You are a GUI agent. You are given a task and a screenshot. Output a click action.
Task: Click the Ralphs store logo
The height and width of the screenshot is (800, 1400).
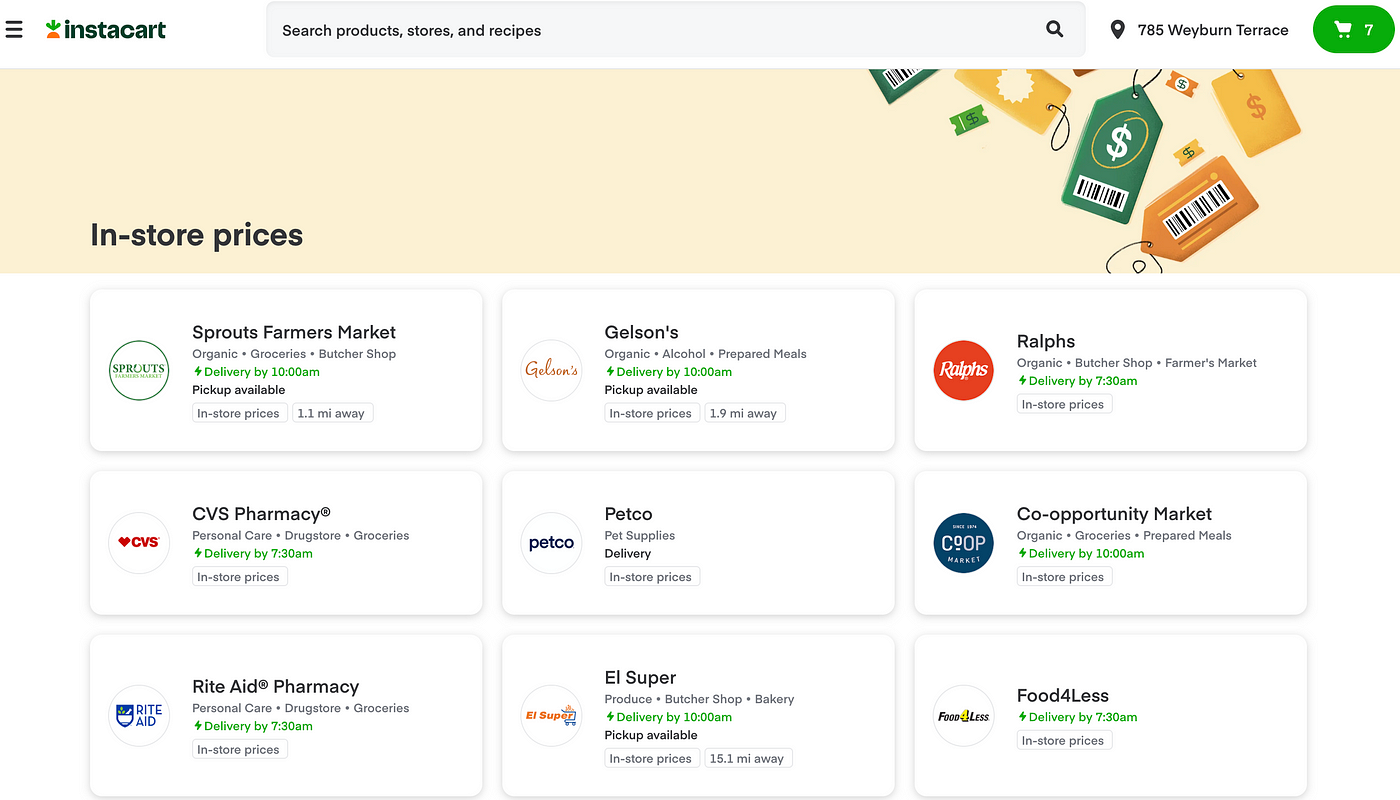[x=963, y=370]
